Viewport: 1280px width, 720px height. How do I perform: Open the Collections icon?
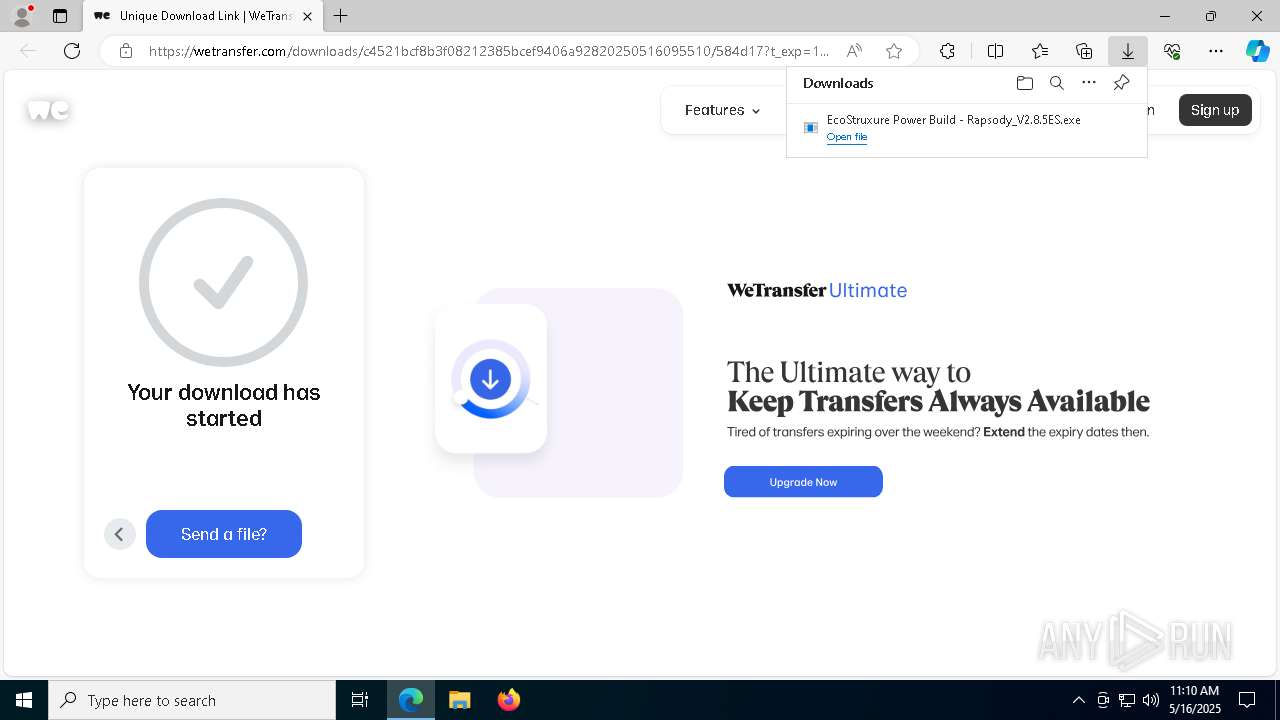(x=1084, y=51)
